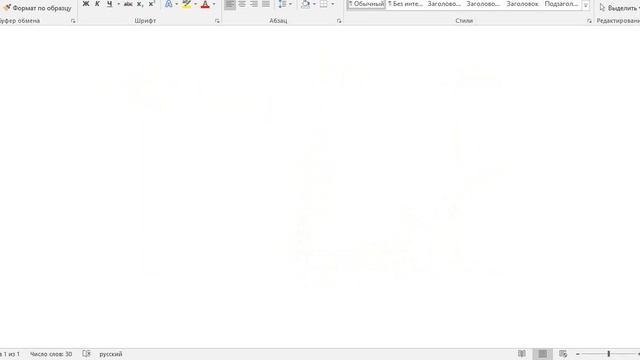Justify the paragraph text
The height and width of the screenshot is (360, 640).
tap(266, 4)
